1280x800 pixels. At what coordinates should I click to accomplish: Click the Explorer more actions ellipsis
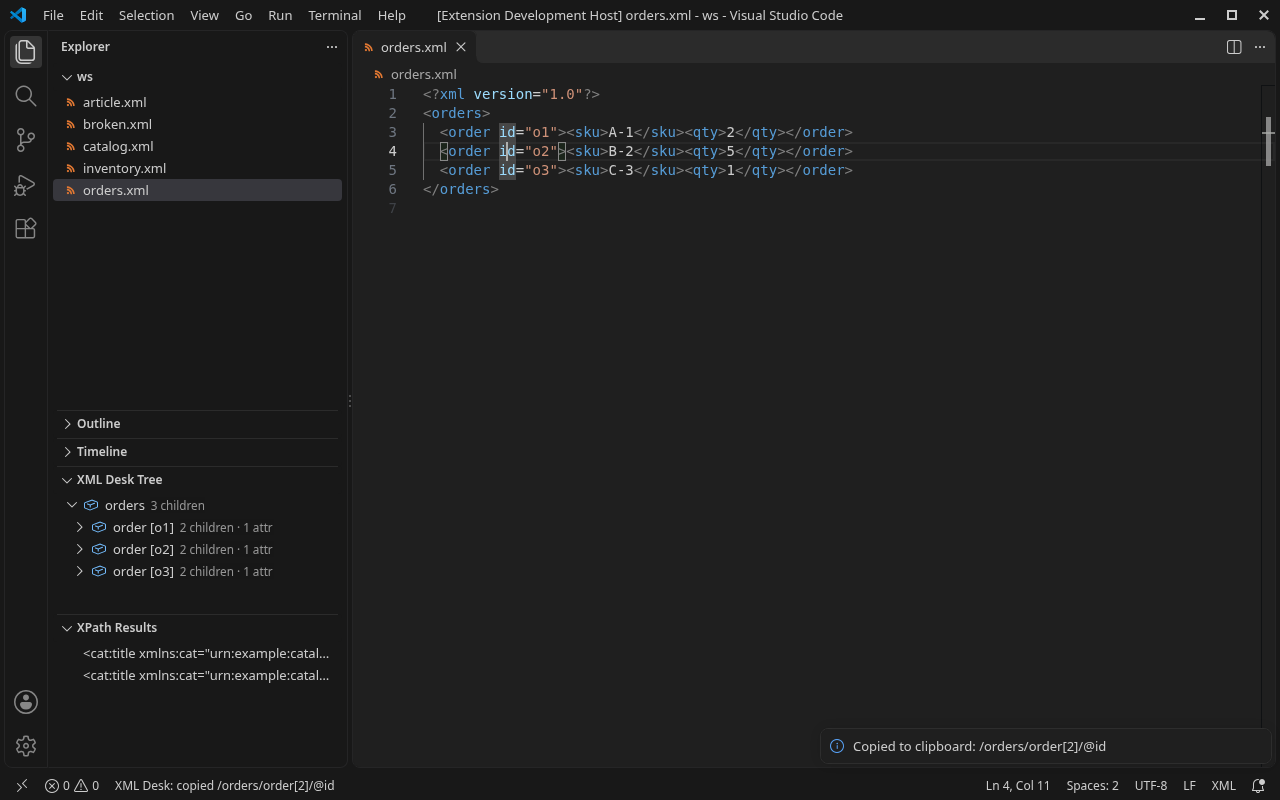332,47
